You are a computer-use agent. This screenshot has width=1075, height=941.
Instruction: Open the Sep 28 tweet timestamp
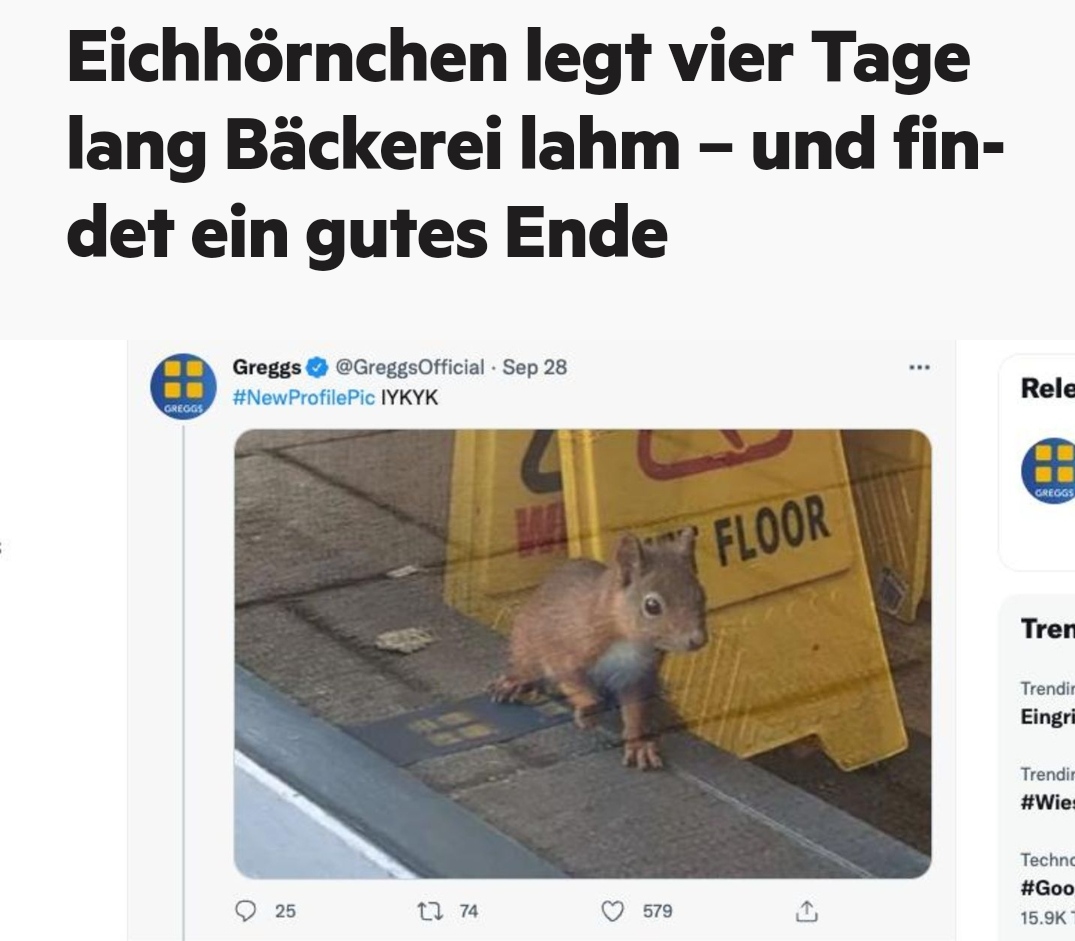pyautogui.click(x=535, y=367)
